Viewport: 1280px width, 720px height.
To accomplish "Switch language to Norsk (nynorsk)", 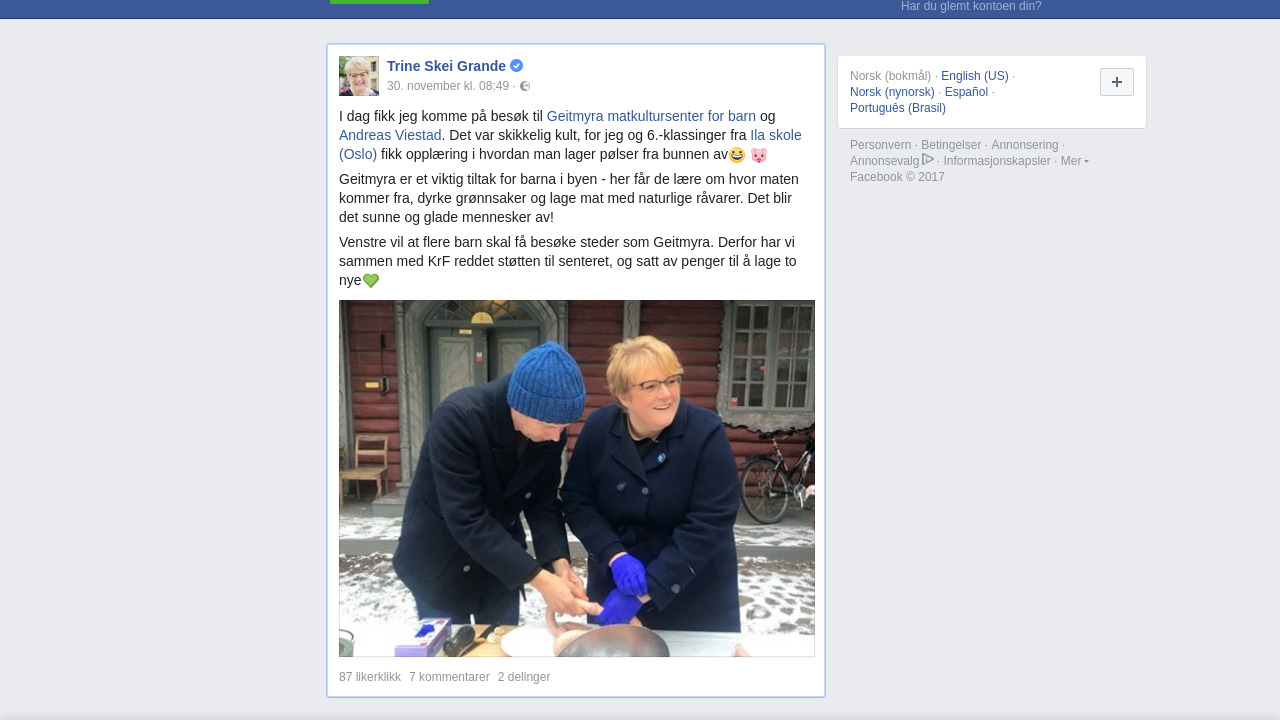I will 892,92.
